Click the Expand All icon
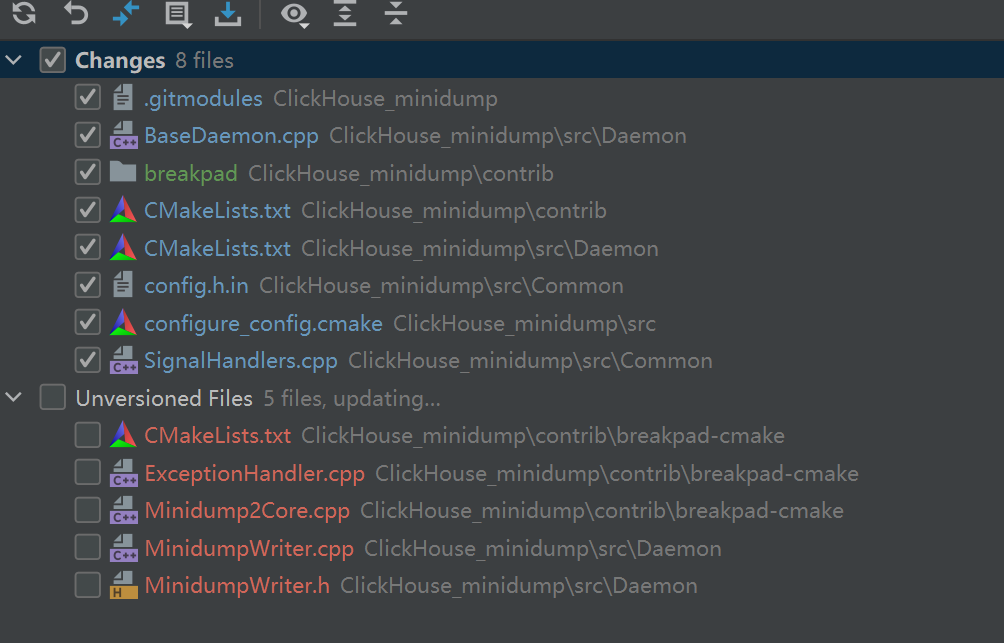The width and height of the screenshot is (1004, 643). [x=344, y=13]
